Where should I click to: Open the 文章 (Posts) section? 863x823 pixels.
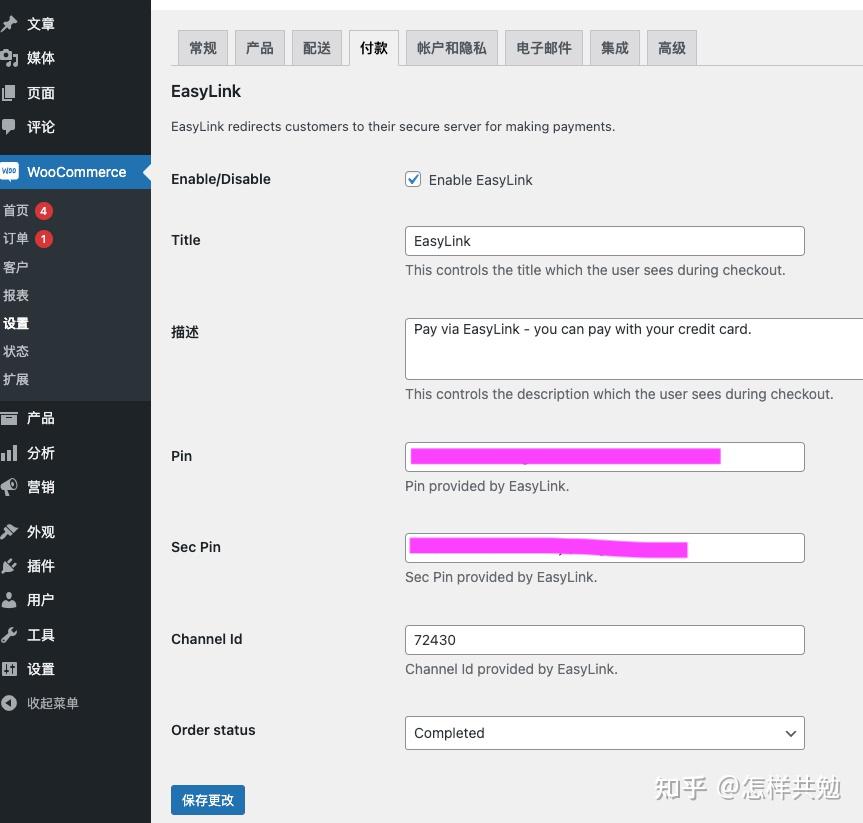click(x=38, y=23)
